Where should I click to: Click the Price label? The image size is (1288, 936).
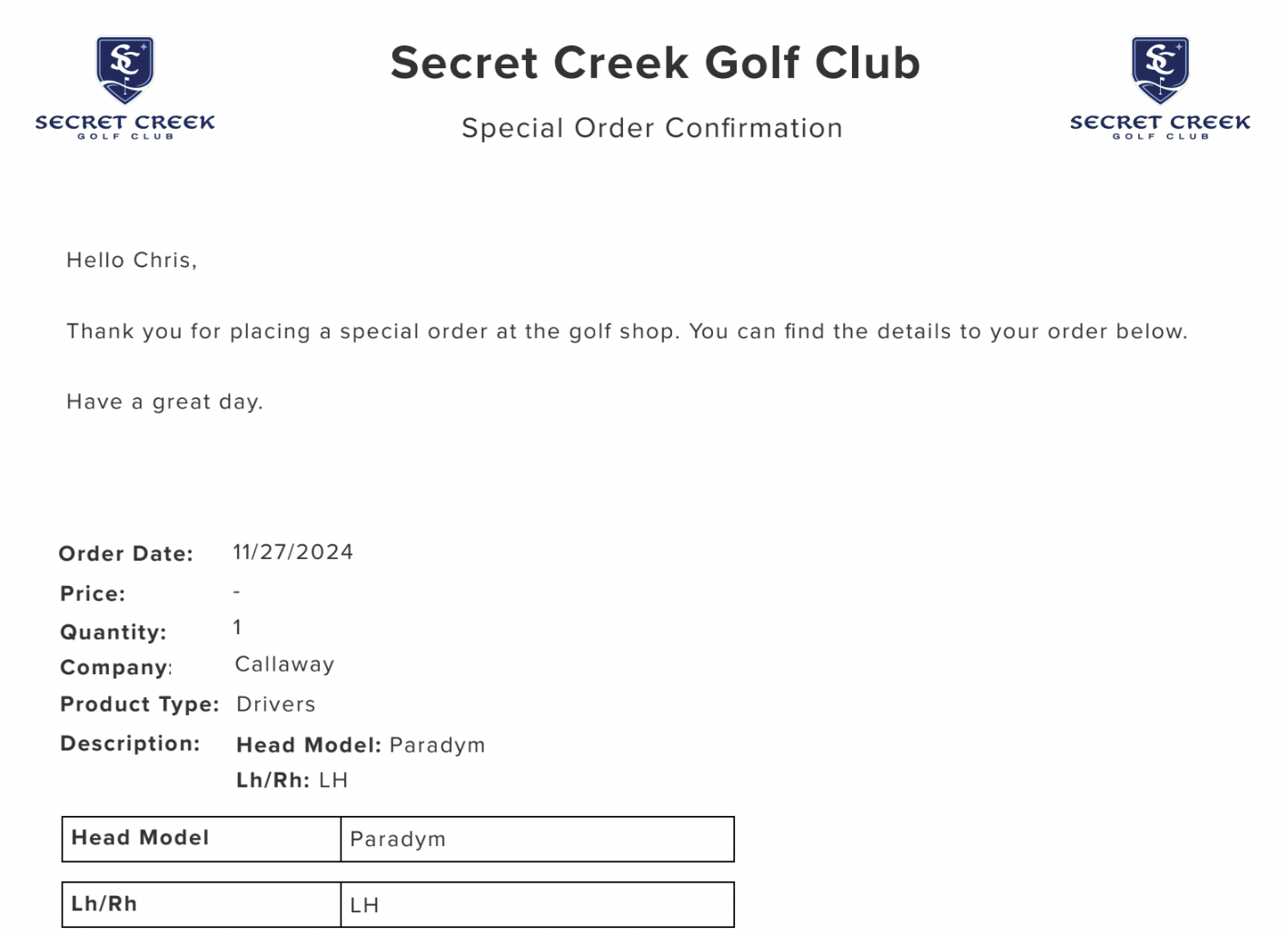coord(93,593)
